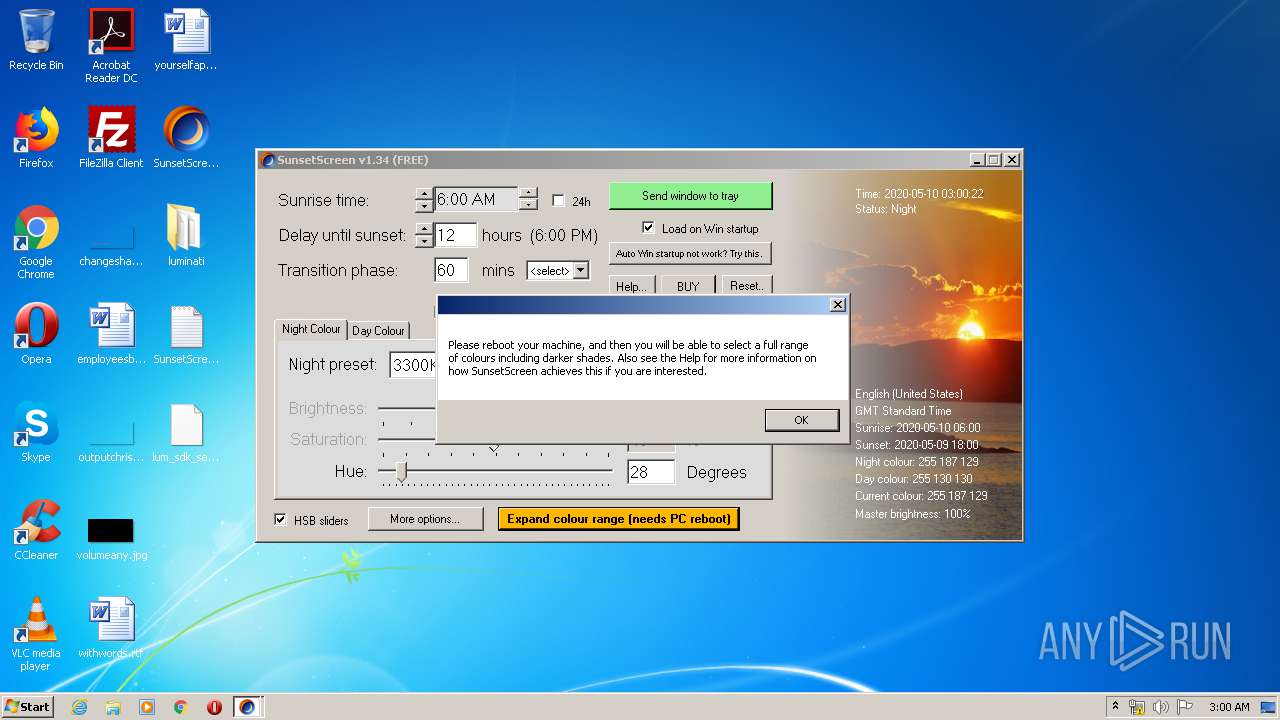Select the lum_sdk_se file icon
1280x720 pixels.
click(186, 432)
